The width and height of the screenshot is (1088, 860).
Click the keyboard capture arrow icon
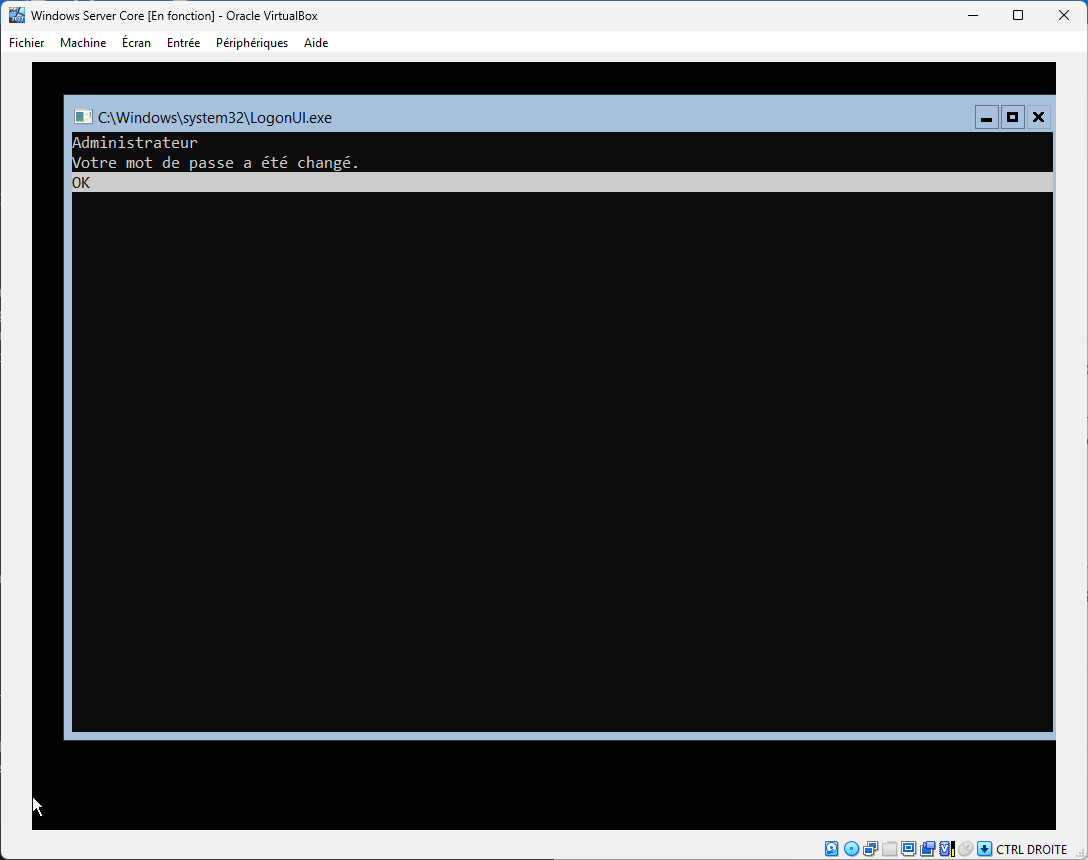[984, 848]
